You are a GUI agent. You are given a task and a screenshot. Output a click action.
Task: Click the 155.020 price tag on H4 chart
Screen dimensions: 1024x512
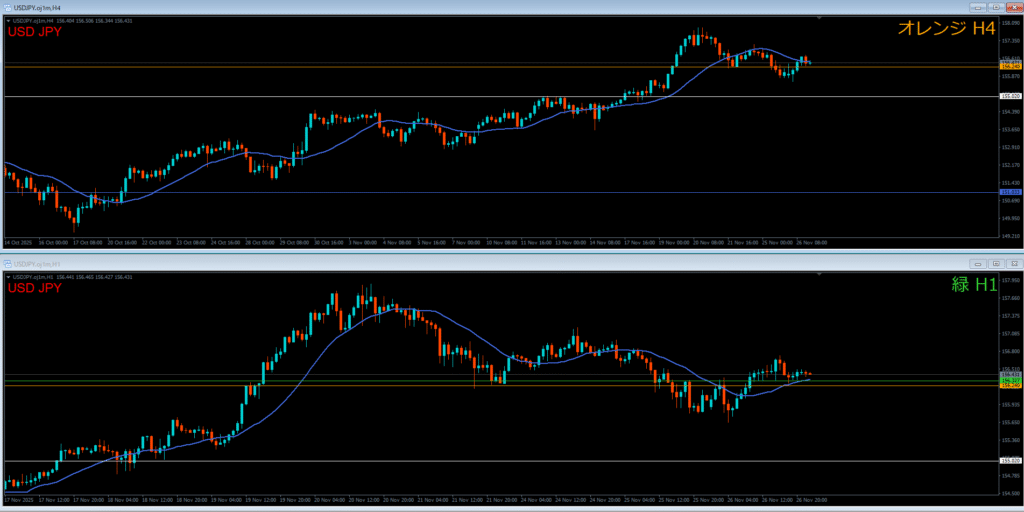1010,96
